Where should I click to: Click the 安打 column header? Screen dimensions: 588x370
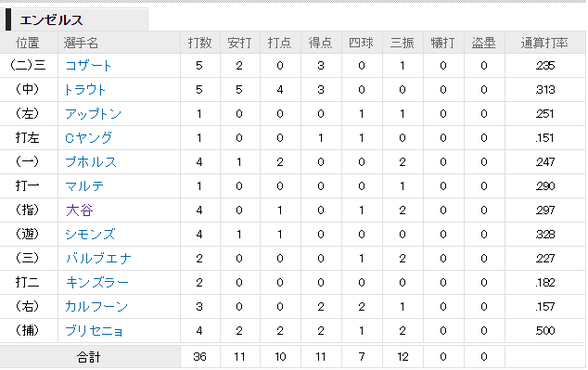(240, 43)
